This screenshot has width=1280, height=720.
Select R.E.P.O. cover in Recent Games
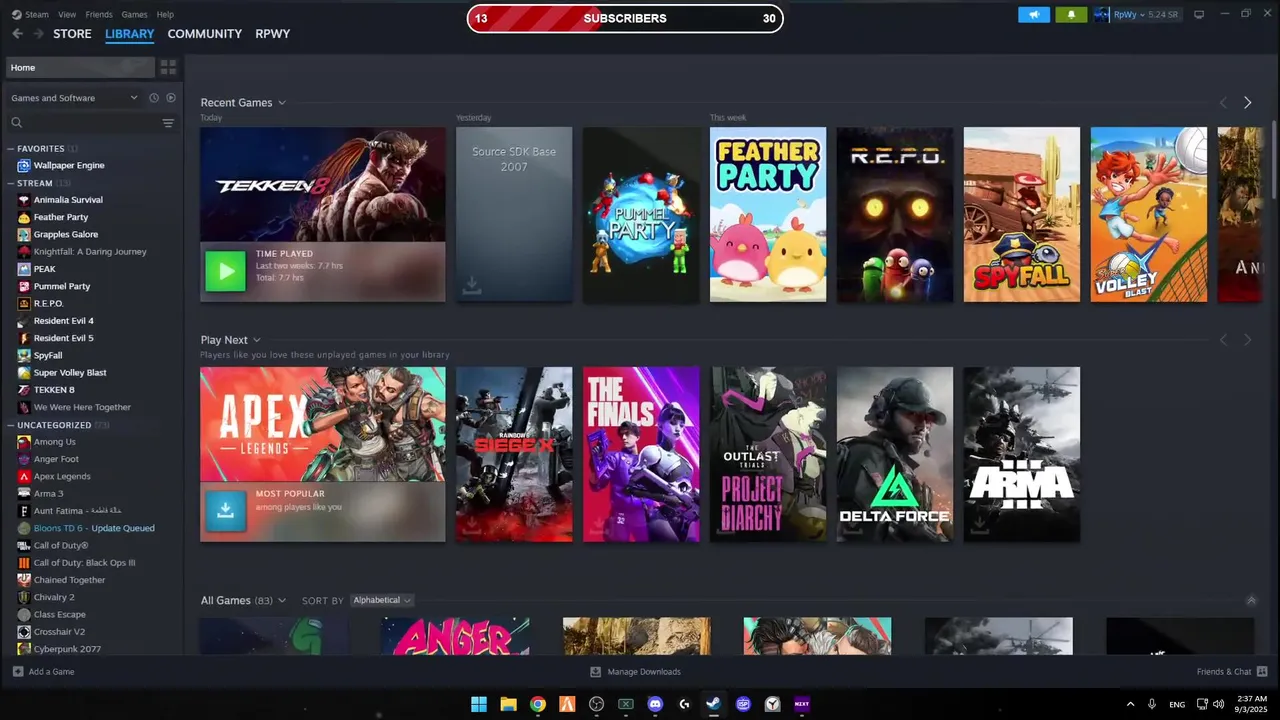tap(895, 214)
